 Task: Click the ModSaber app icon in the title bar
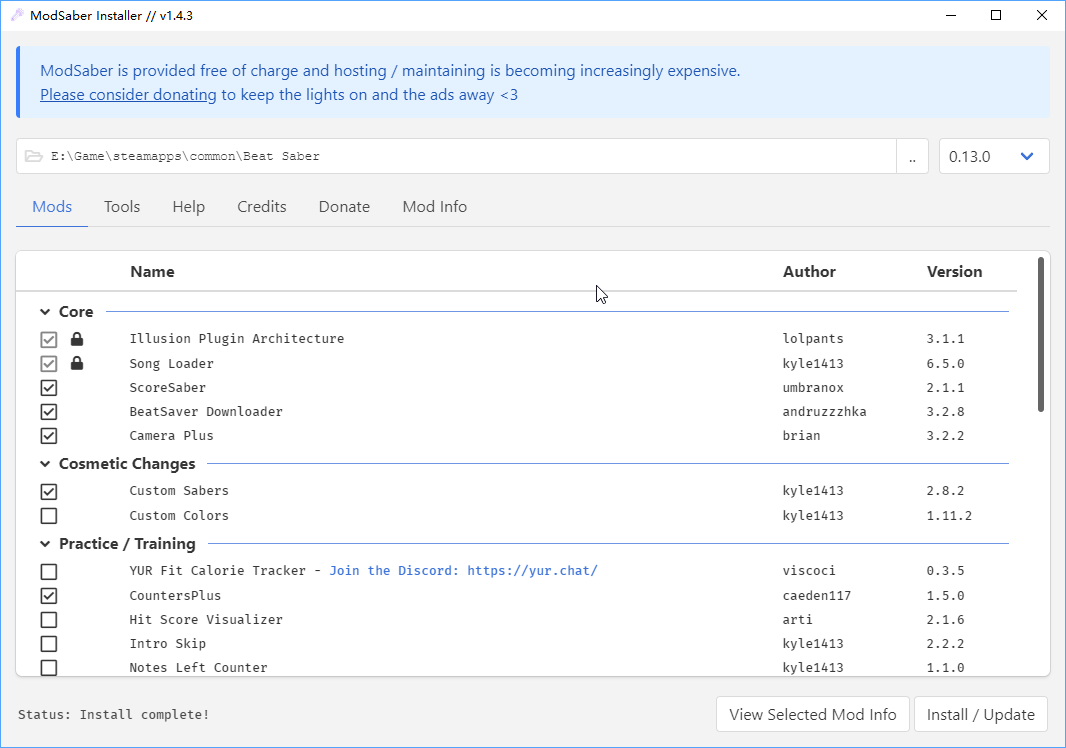tap(16, 15)
